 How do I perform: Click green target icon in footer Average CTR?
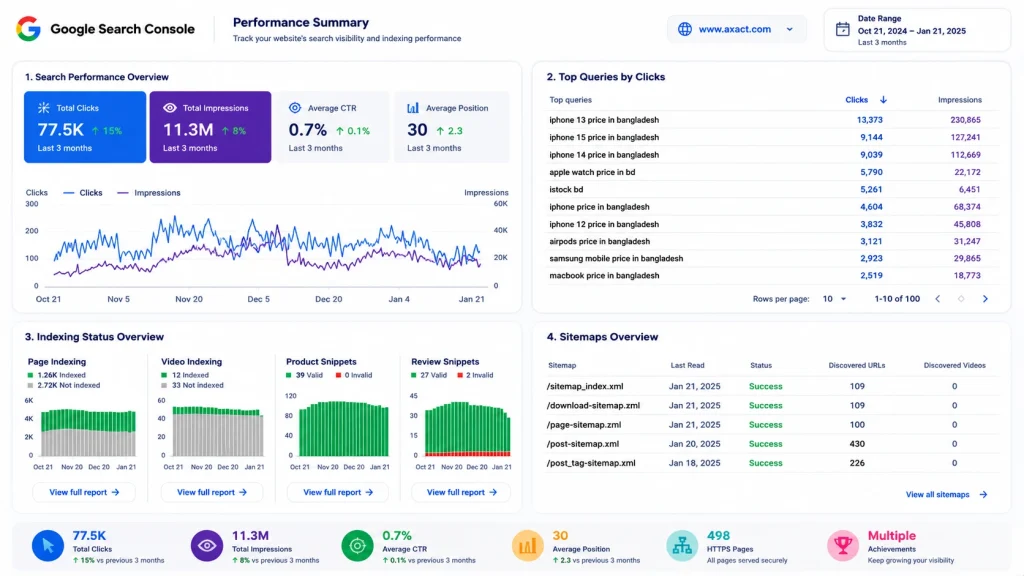click(357, 546)
